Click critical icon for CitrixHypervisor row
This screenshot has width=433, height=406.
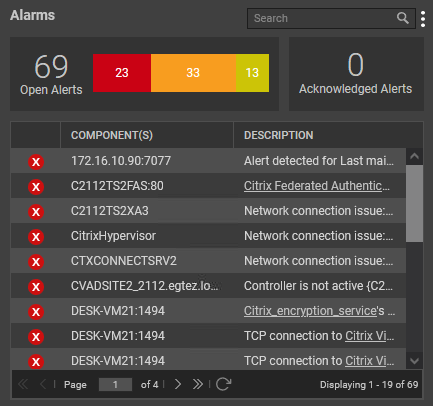tap(36, 237)
